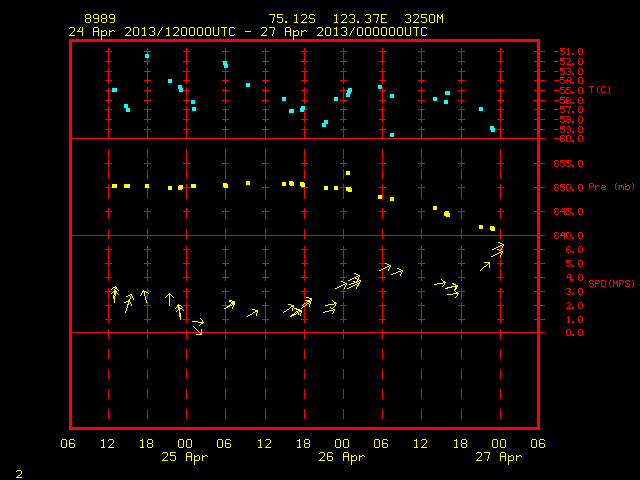Click the date range header line
Viewport: 640px width, 480px height.
click(x=248, y=32)
